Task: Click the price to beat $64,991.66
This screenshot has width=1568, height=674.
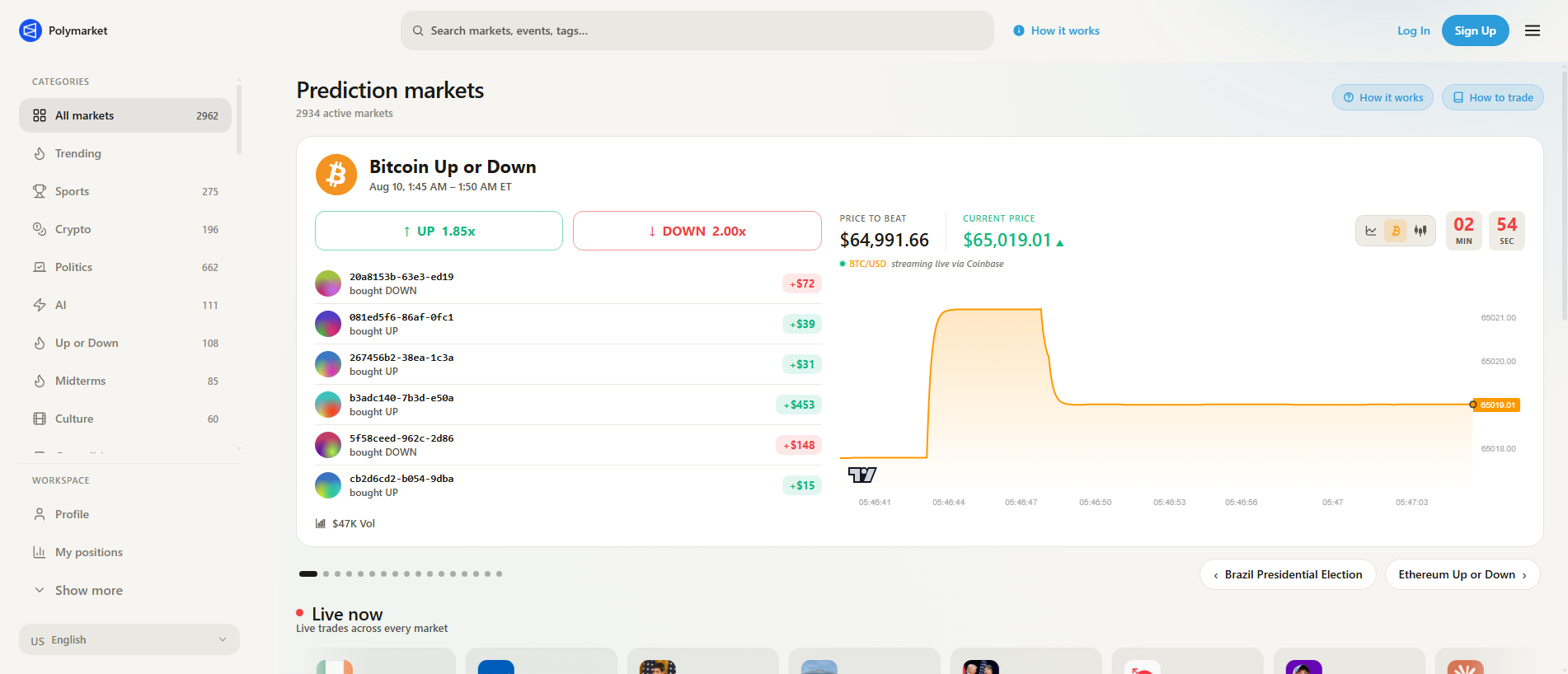Action: point(885,240)
